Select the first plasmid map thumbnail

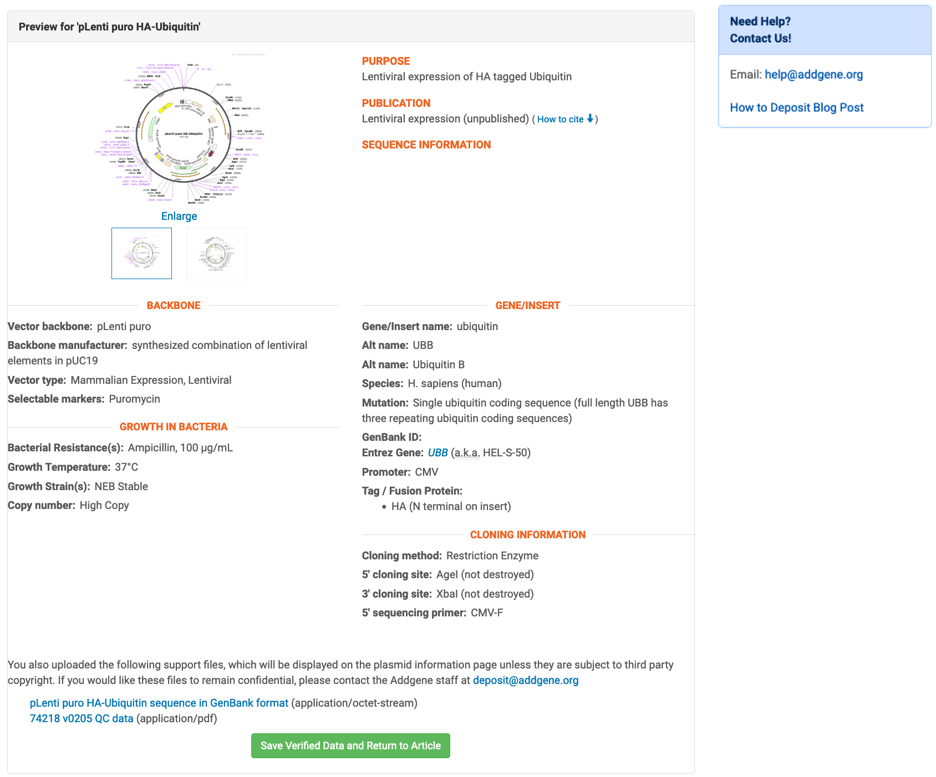click(141, 253)
